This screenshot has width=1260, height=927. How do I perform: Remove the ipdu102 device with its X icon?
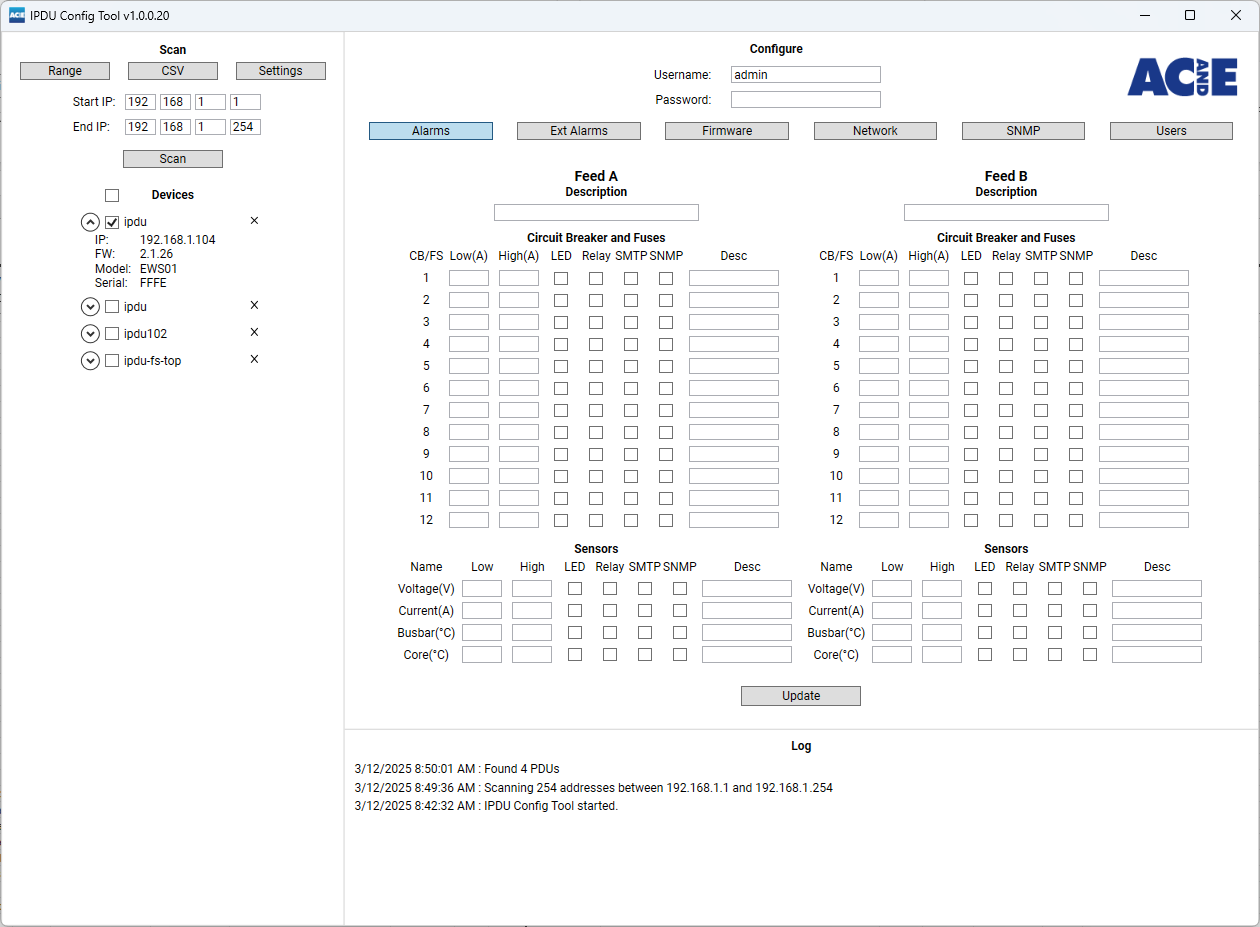[254, 333]
